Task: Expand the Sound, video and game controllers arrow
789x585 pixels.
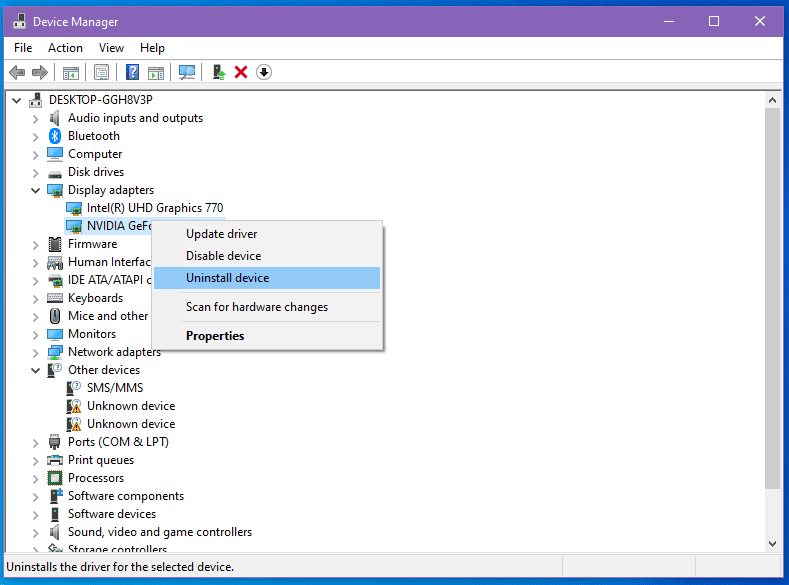Action: click(x=35, y=533)
